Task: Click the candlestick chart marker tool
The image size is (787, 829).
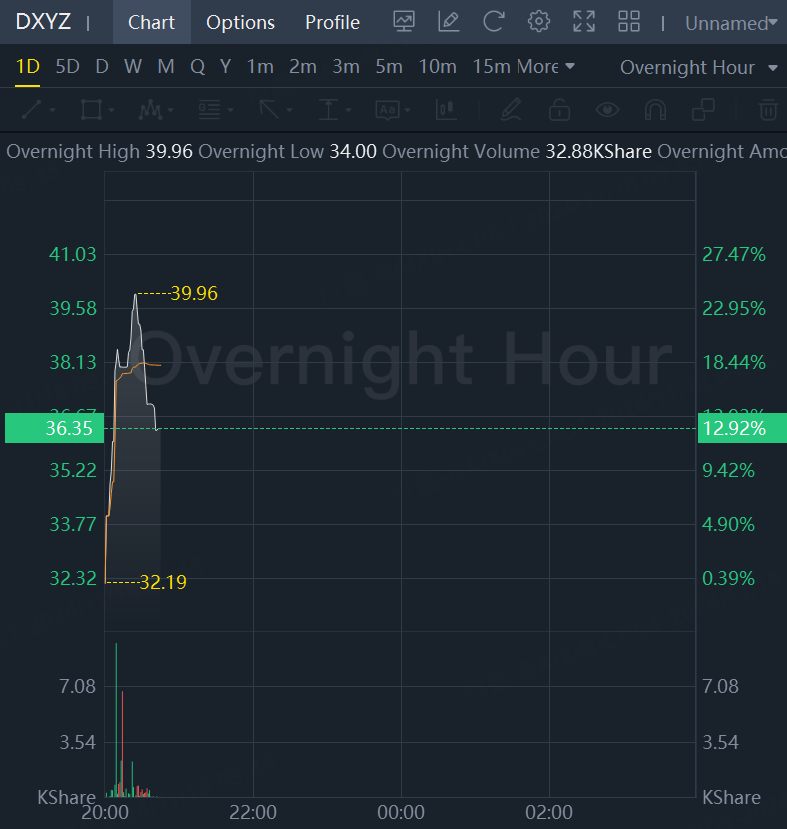Action: point(446,110)
